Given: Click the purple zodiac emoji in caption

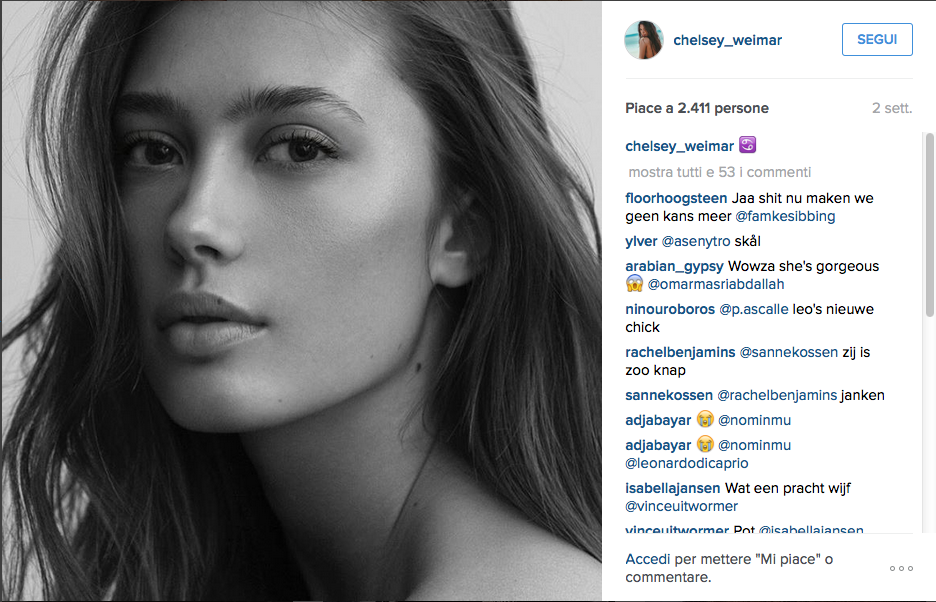Looking at the screenshot, I should (x=748, y=146).
